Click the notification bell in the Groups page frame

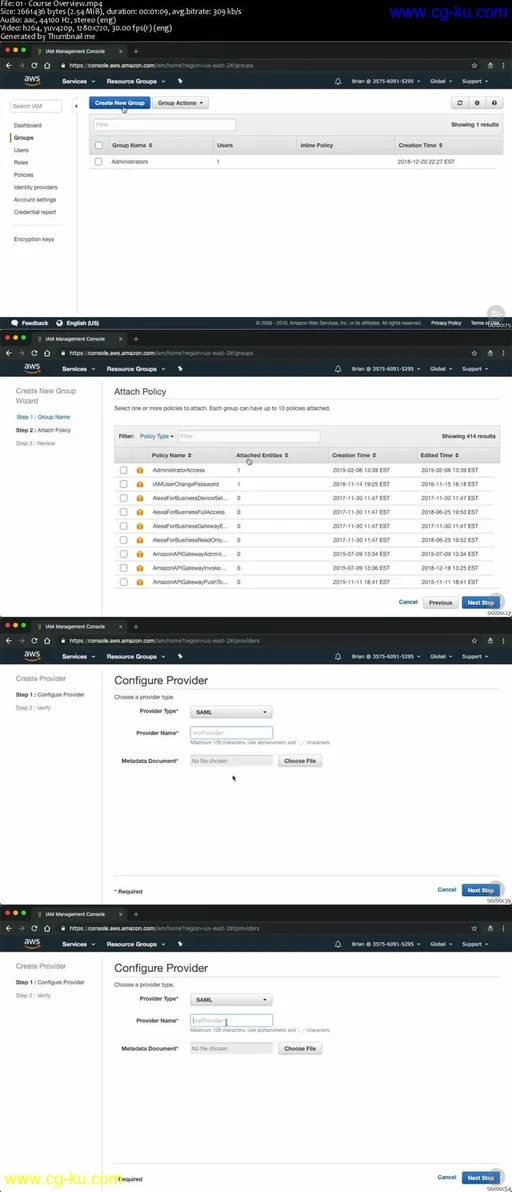[x=337, y=81]
